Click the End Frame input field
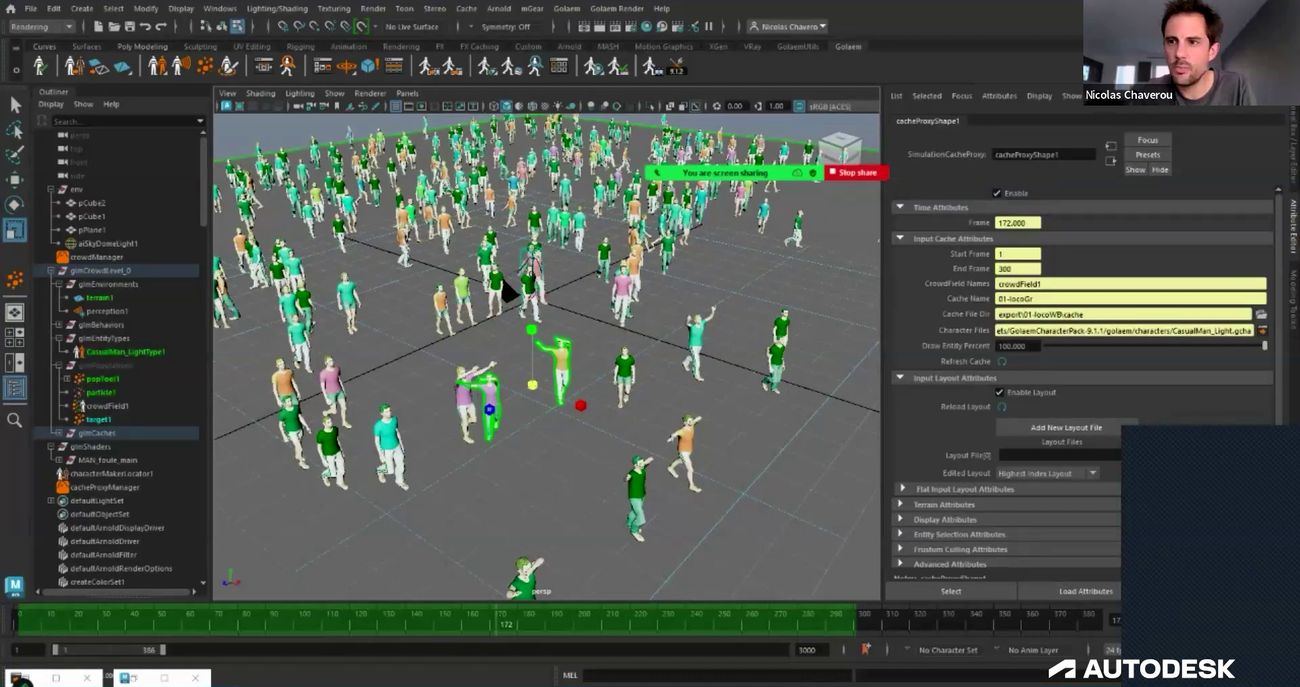Screen dimensions: 1300x687 tap(1018, 269)
